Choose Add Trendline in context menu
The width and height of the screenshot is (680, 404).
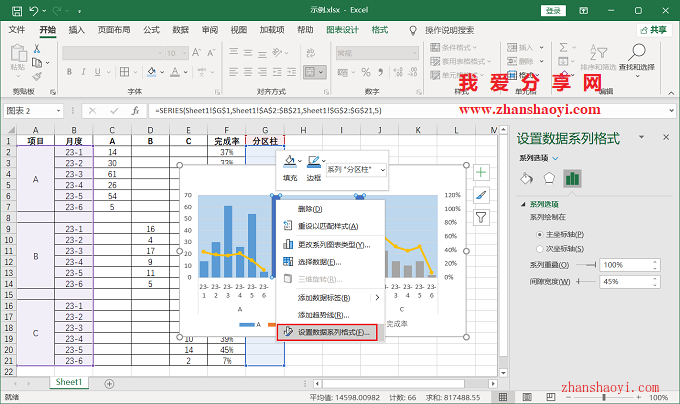[330, 315]
